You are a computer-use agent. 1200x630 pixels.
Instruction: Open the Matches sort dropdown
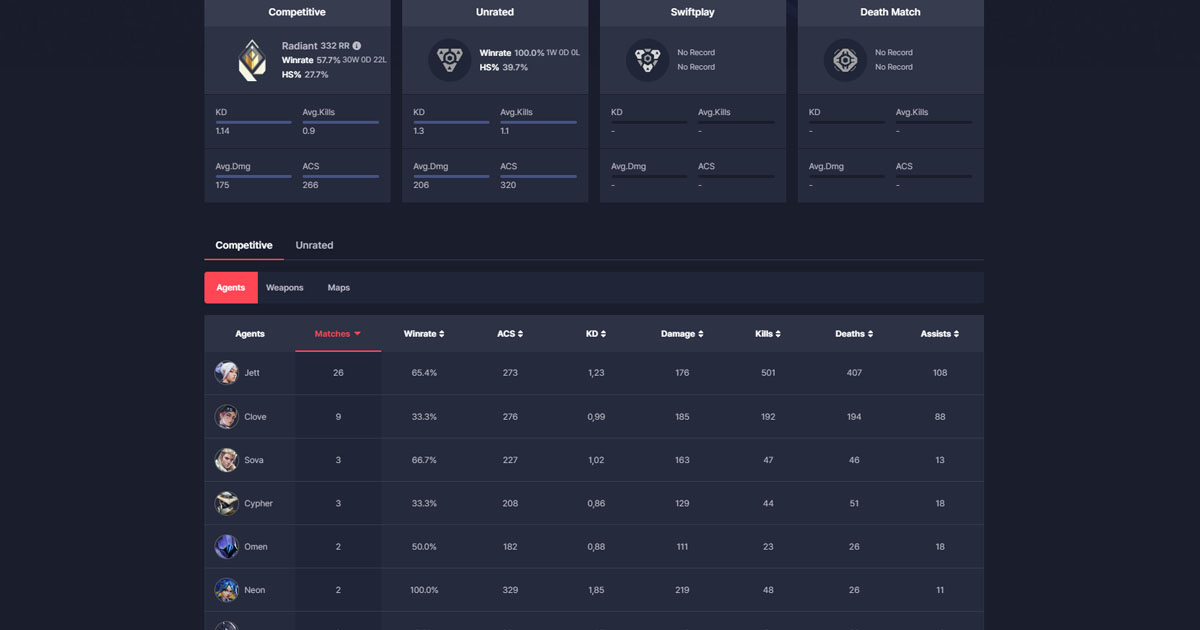click(338, 333)
